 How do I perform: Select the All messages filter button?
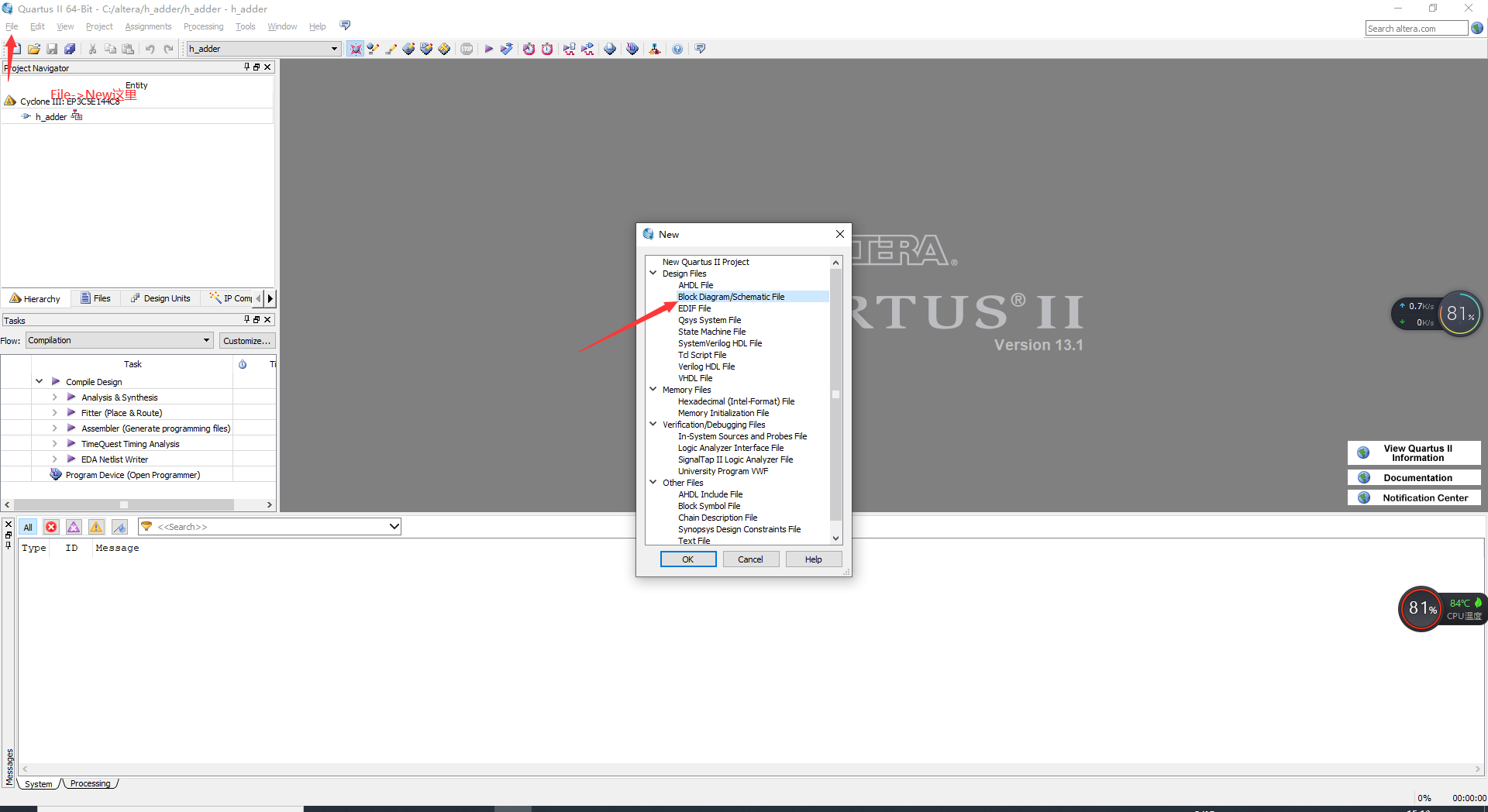(28, 527)
